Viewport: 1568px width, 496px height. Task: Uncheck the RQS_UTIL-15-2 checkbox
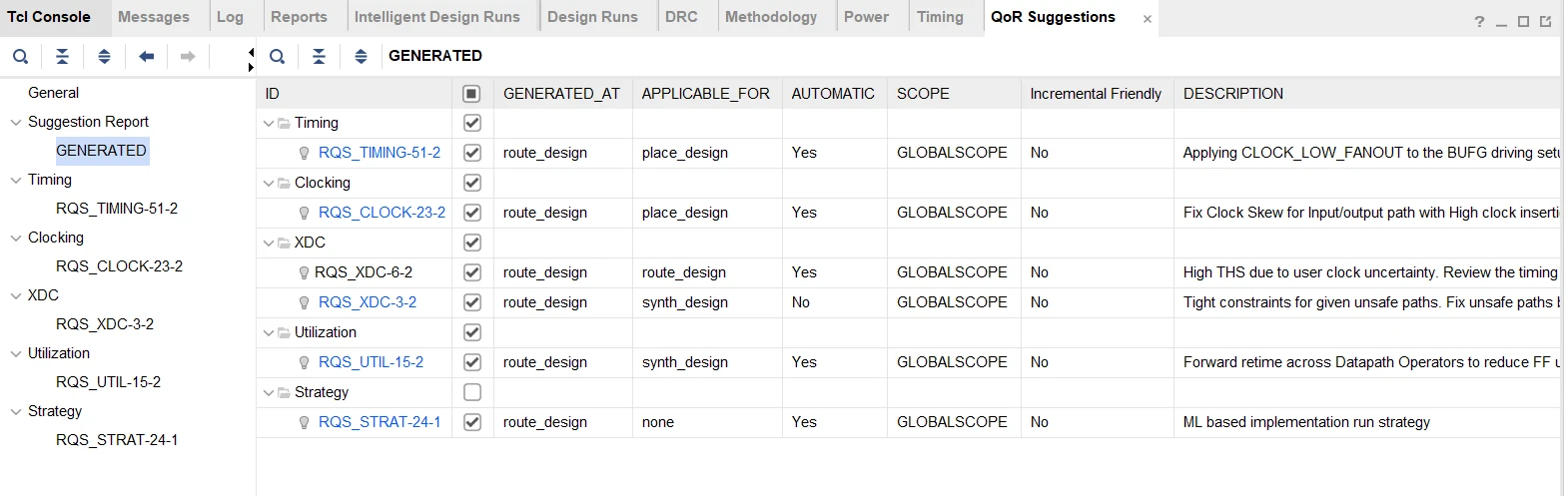(472, 362)
